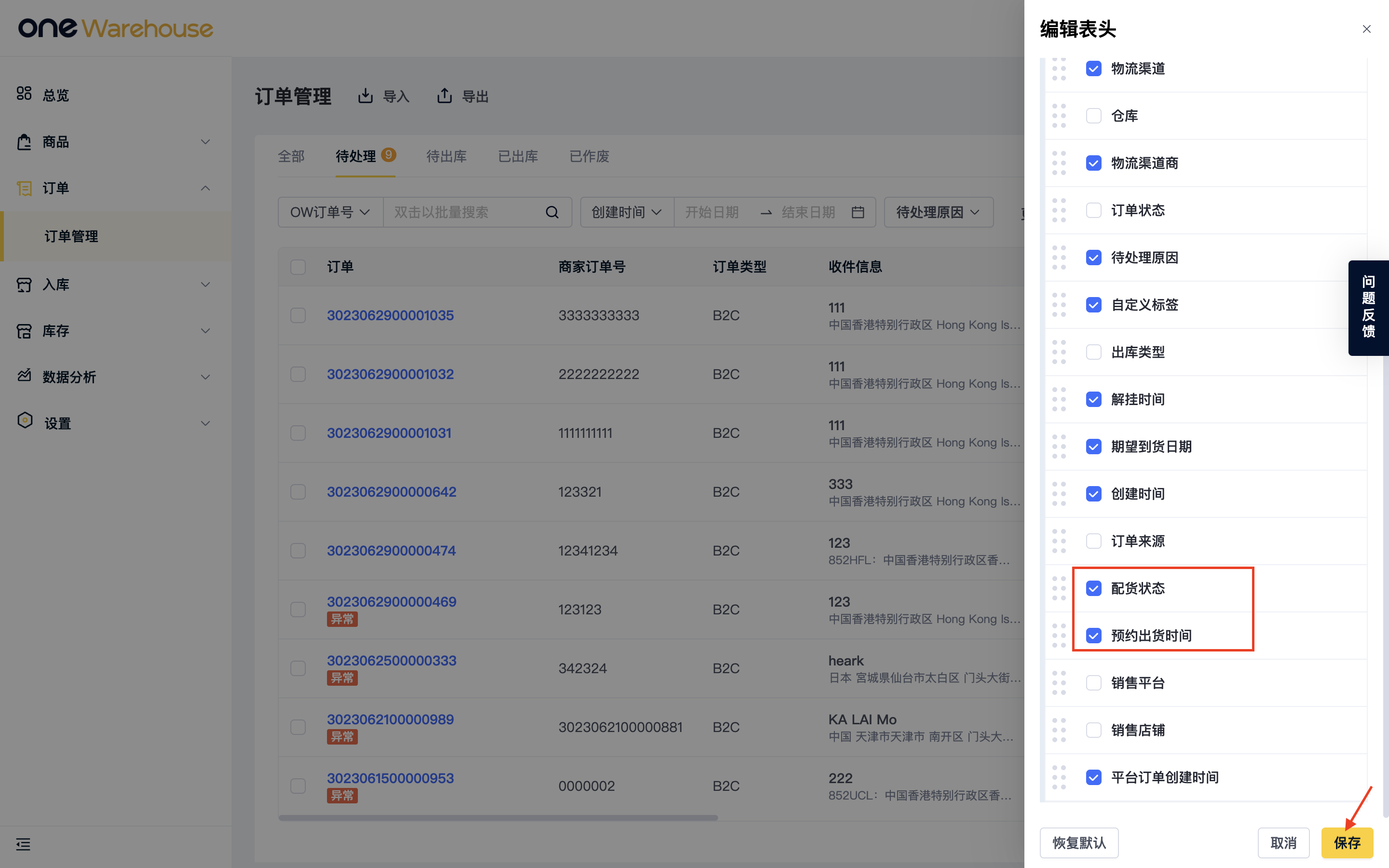Uncheck the 配货状态 column checkbox

(1093, 588)
